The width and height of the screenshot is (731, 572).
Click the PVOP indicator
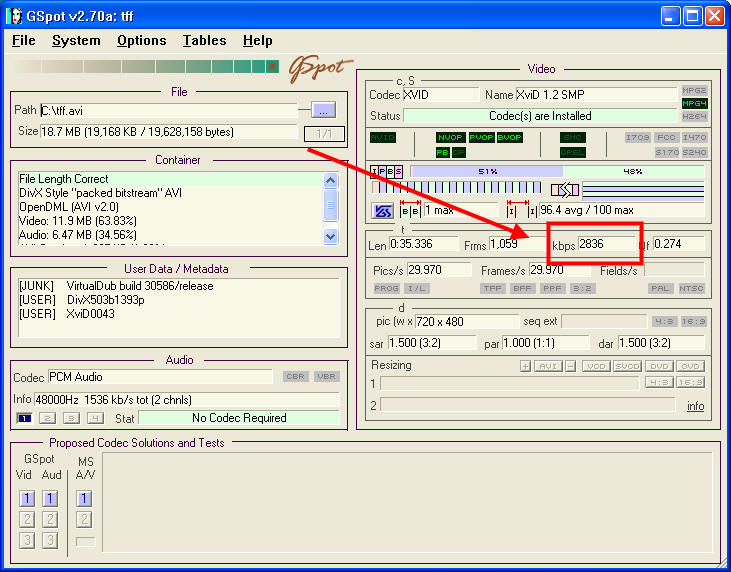tap(482, 138)
